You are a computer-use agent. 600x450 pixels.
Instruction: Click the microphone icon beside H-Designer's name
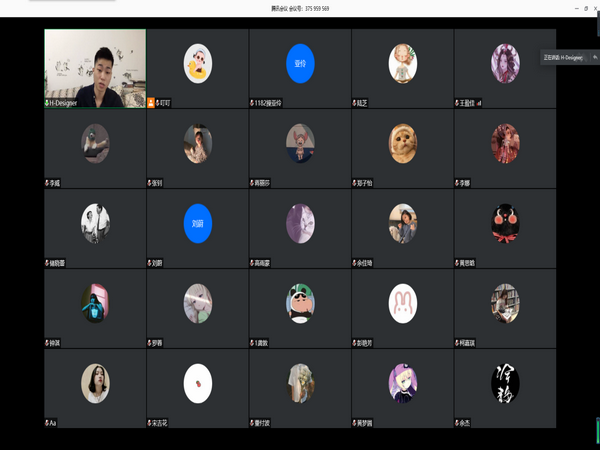[47, 103]
